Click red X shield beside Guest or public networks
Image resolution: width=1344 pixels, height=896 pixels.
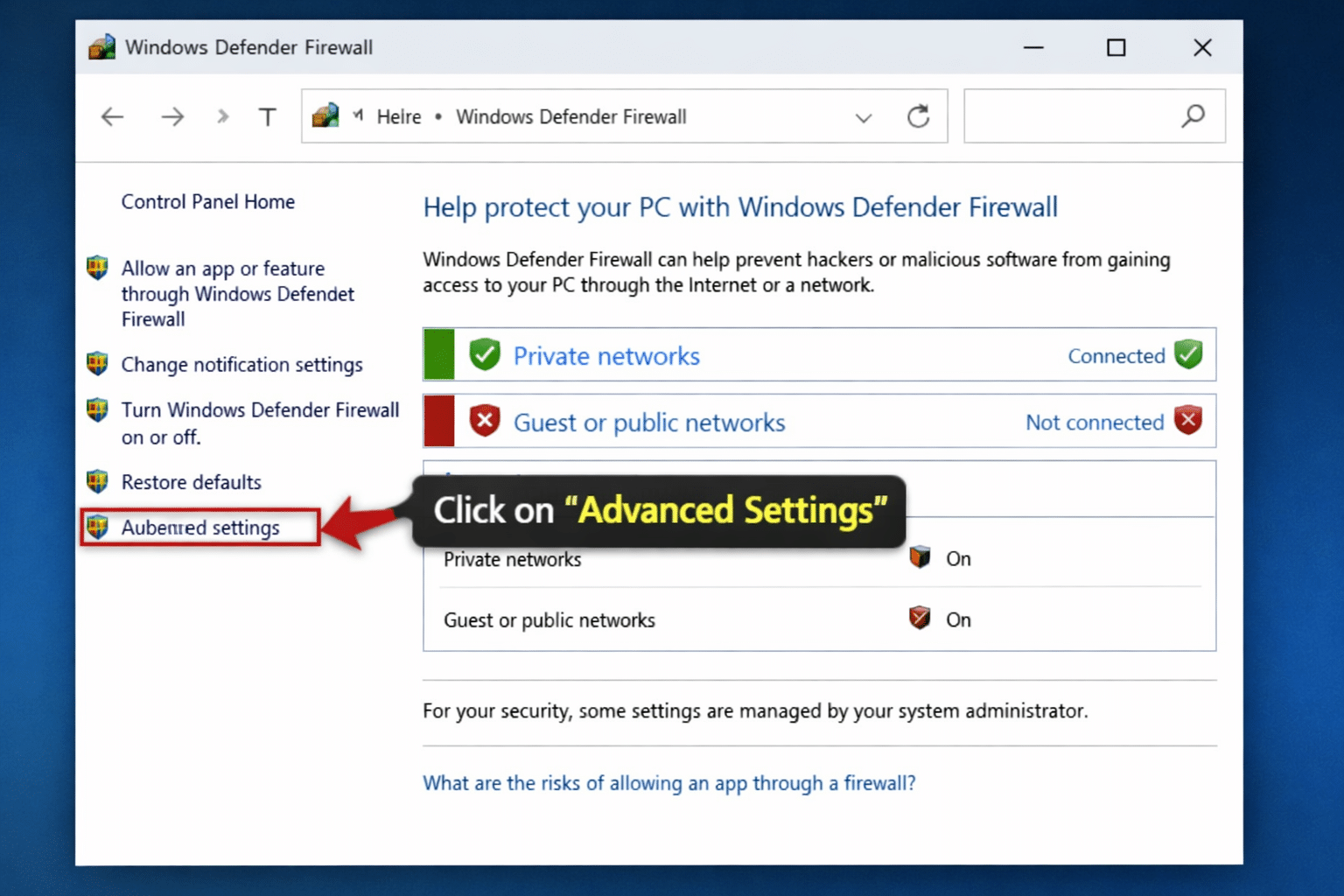pos(485,421)
